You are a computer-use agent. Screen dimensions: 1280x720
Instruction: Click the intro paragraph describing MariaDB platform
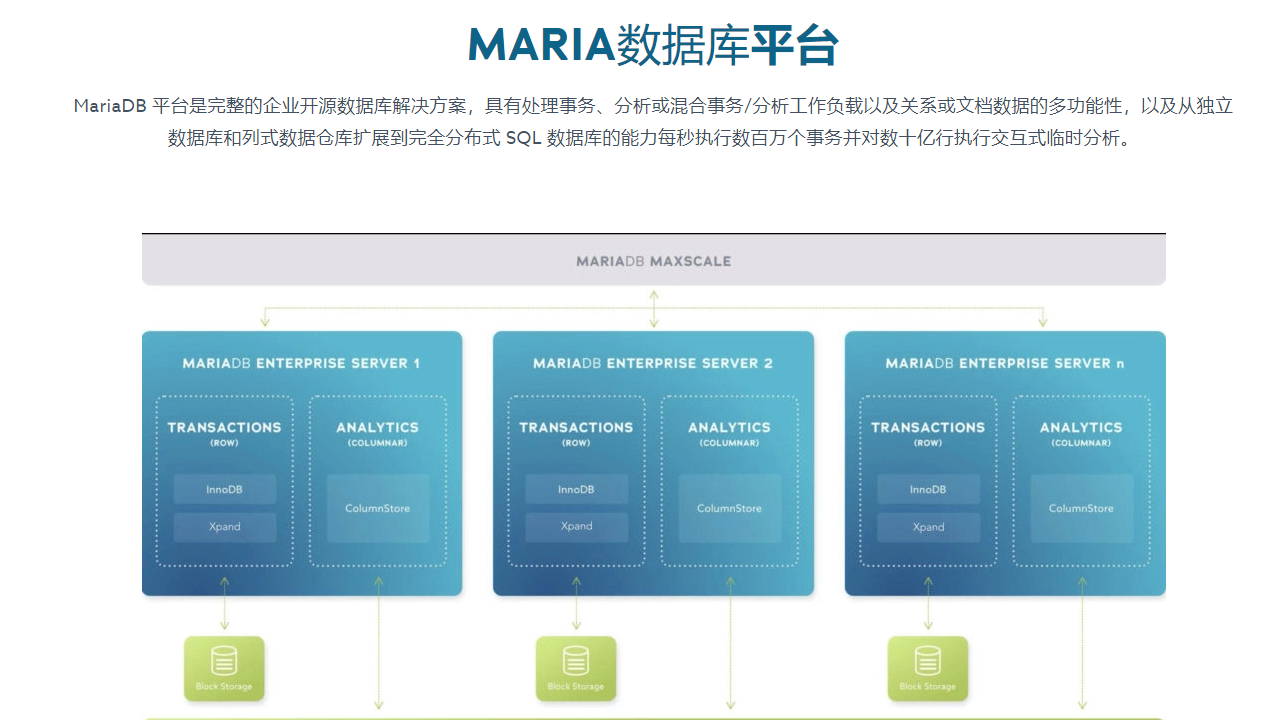pos(640,120)
